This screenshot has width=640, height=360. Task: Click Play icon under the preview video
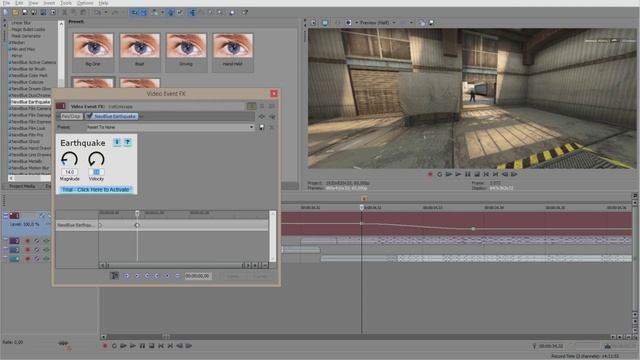pos(458,174)
